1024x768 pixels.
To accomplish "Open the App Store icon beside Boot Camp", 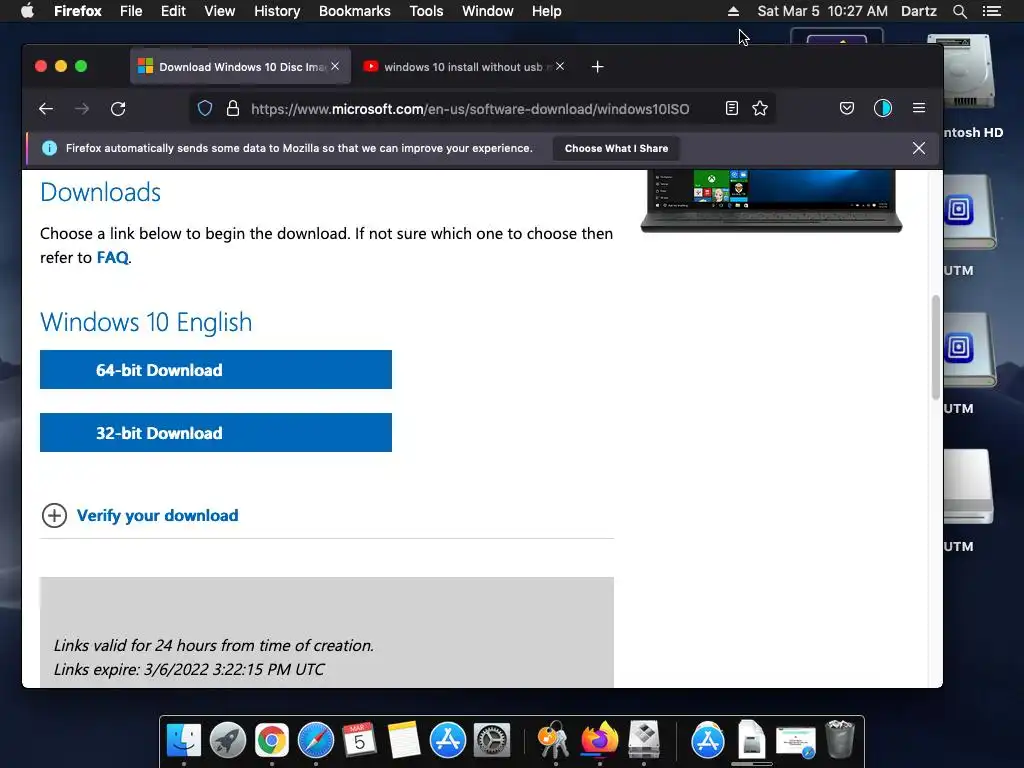I will (707, 741).
